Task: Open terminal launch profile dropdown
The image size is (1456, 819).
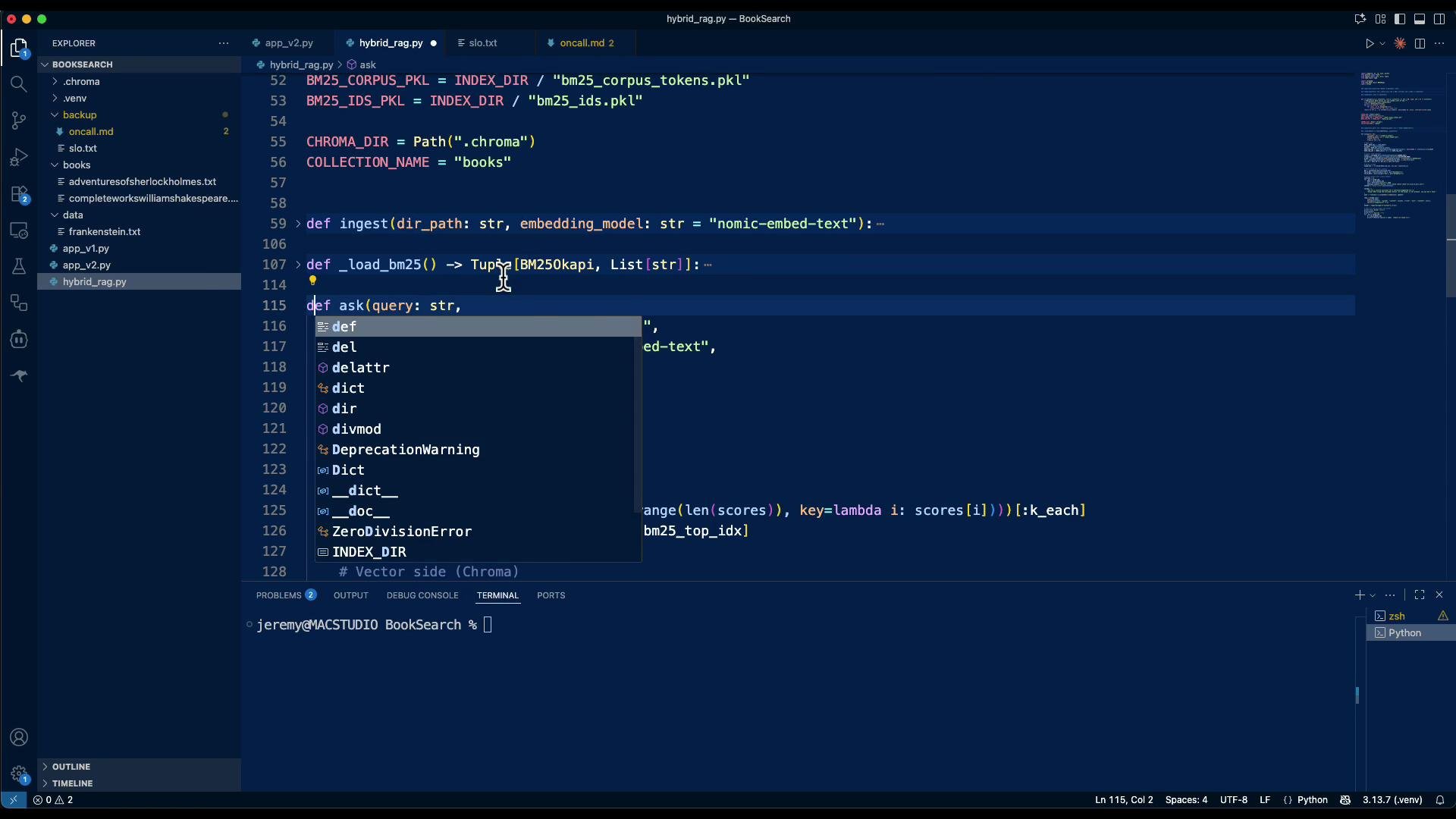Action: point(1373,595)
